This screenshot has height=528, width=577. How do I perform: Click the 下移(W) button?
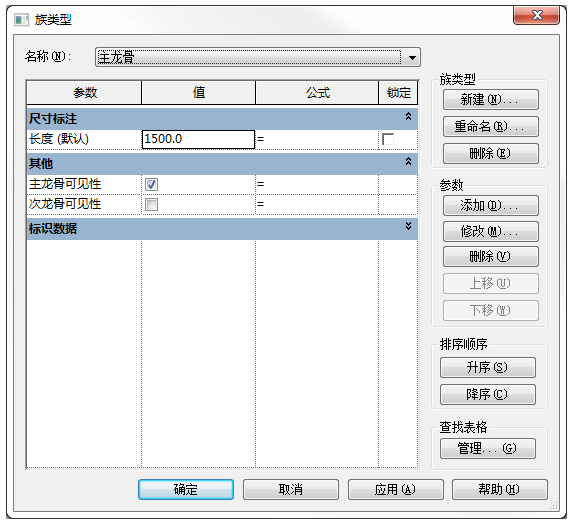[x=491, y=311]
